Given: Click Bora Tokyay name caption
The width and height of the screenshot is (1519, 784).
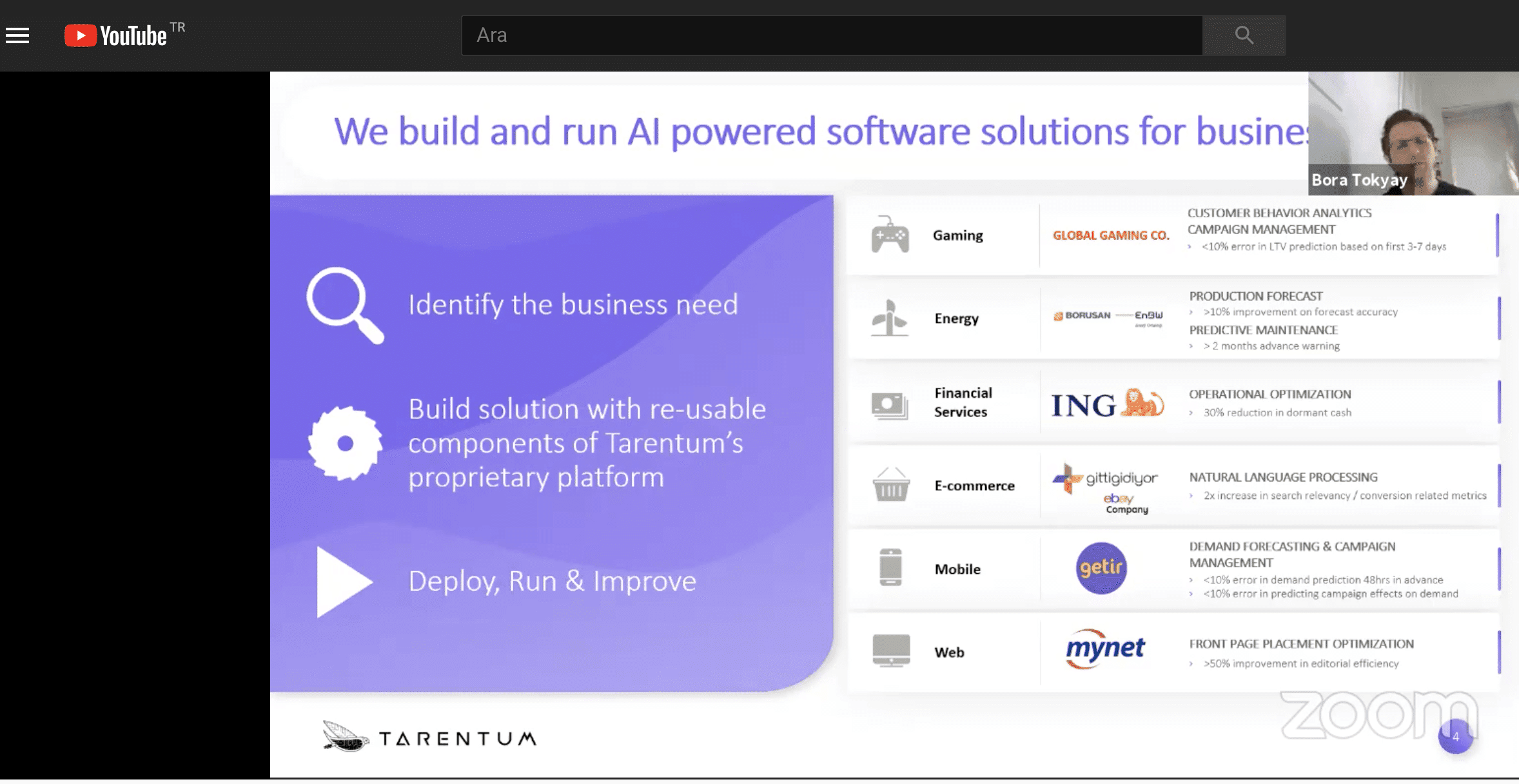Looking at the screenshot, I should point(1358,180).
